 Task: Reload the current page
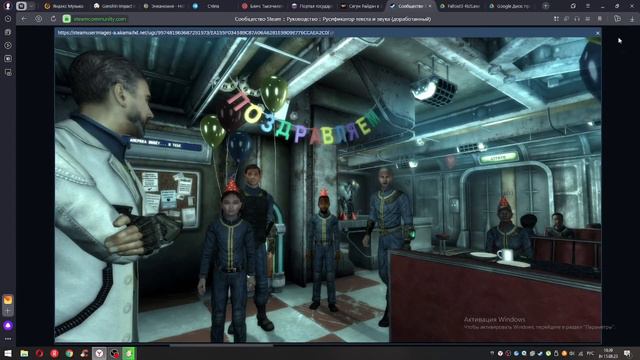coord(53,19)
